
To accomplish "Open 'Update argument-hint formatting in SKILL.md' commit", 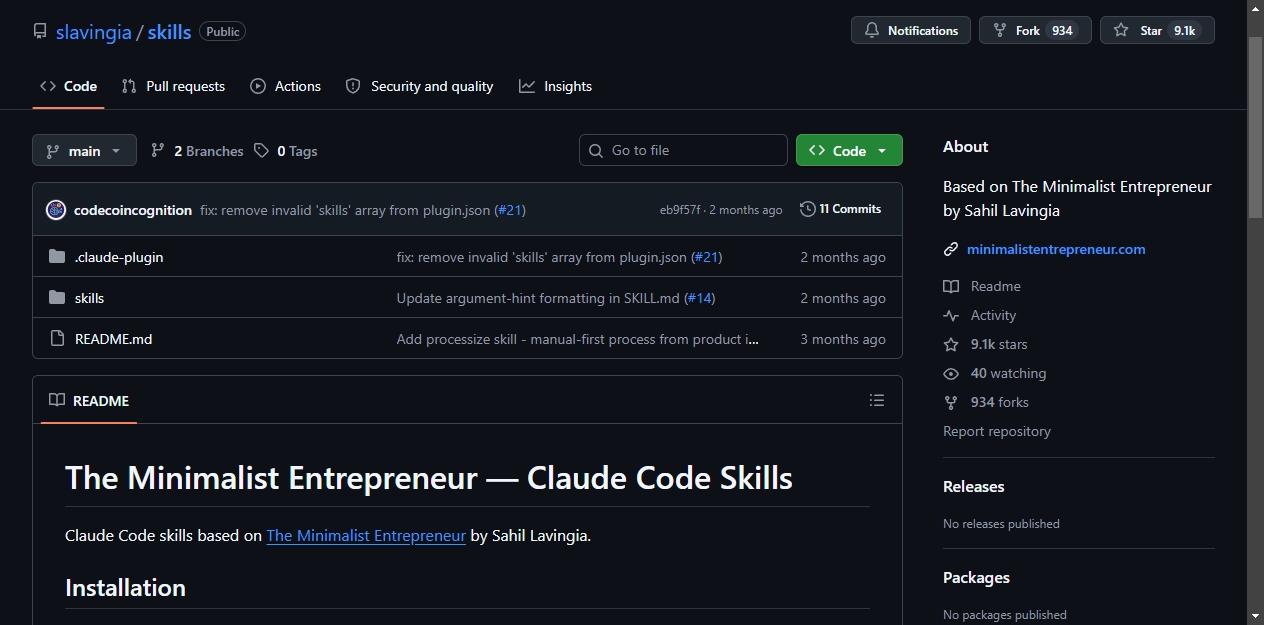I will [538, 298].
